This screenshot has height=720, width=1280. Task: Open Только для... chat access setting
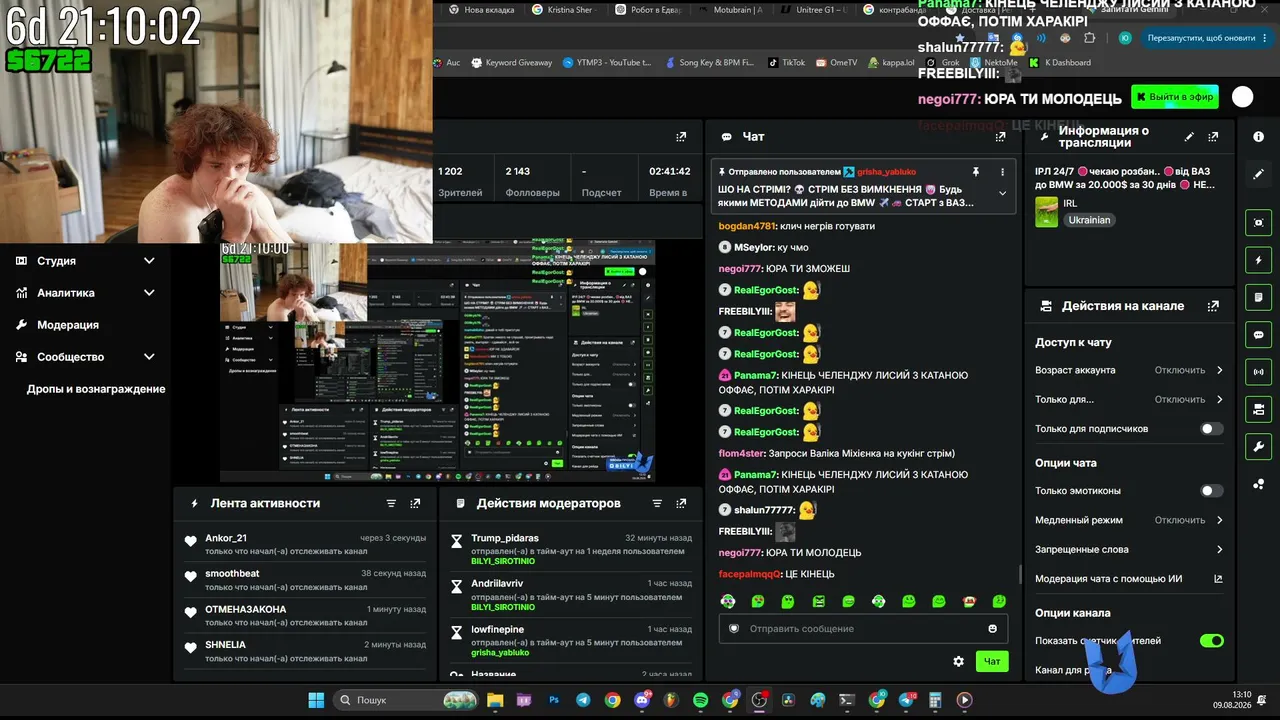click(1129, 400)
